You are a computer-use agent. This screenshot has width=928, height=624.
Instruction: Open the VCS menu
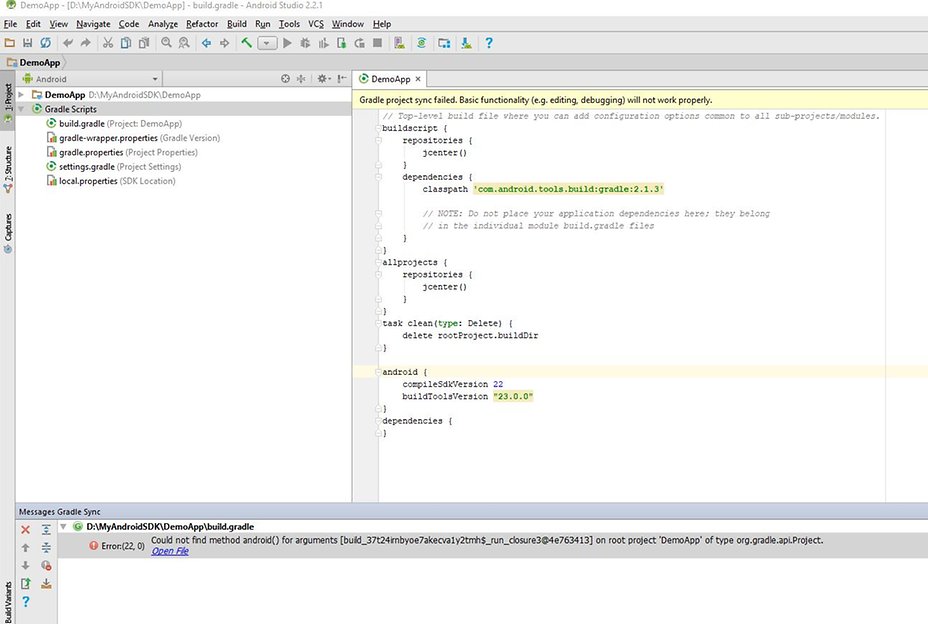(x=316, y=24)
